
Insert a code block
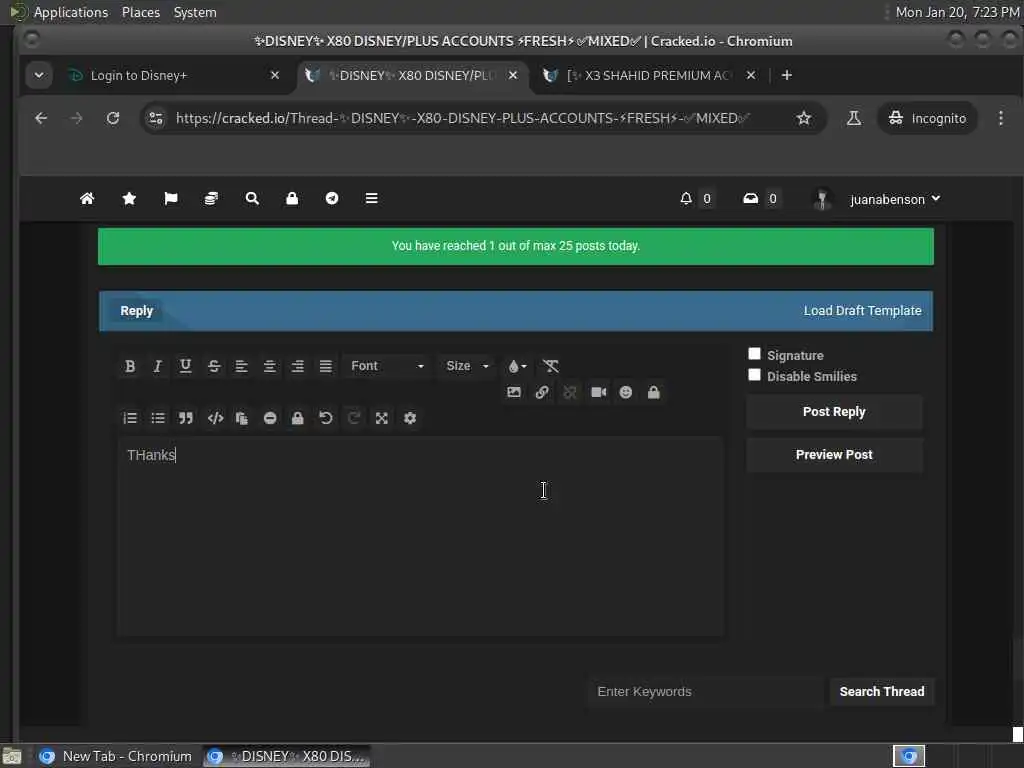(216, 419)
